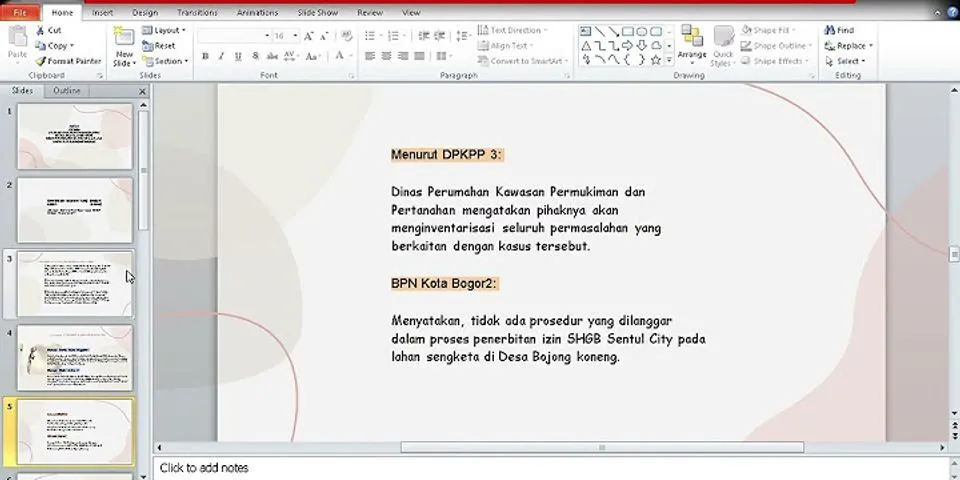The height and width of the screenshot is (480, 960).
Task: Justify the paragraph text
Action: [419, 56]
